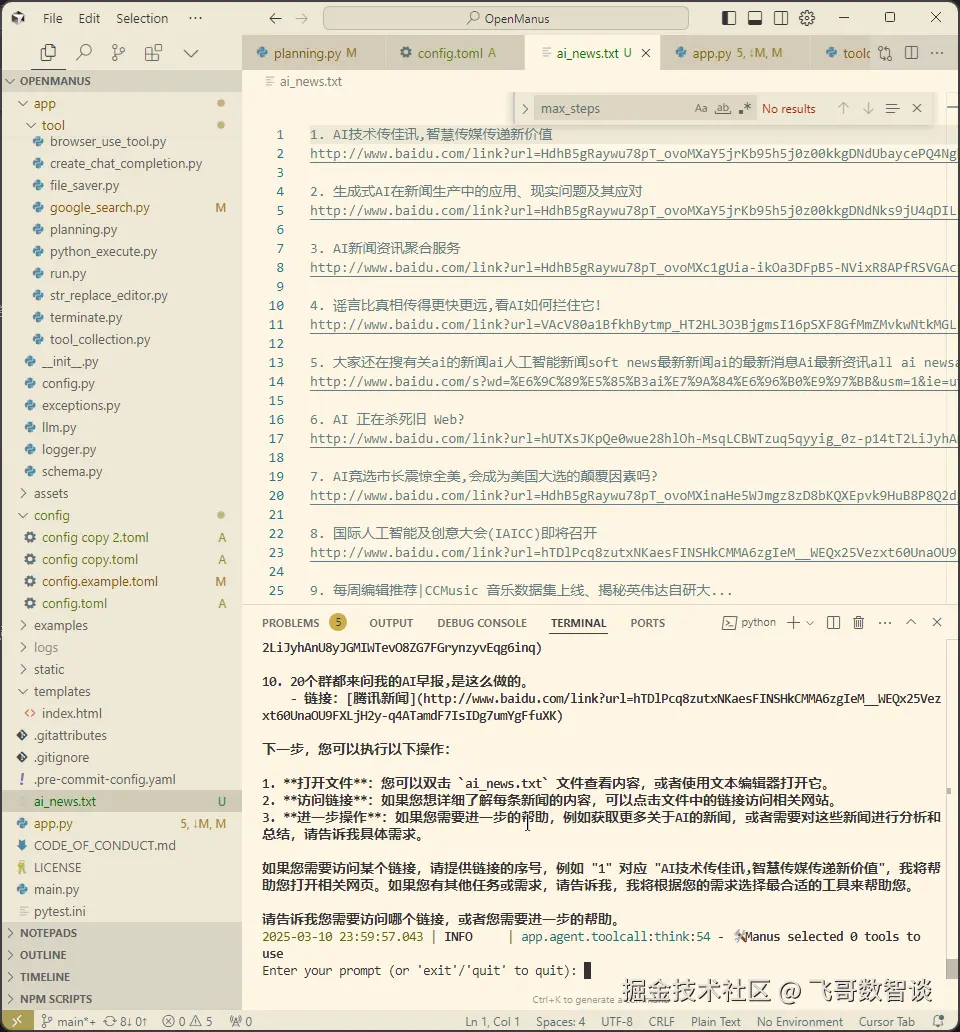This screenshot has width=960, height=1032.
Task: Toggle Match Case in find widget
Action: [x=701, y=109]
